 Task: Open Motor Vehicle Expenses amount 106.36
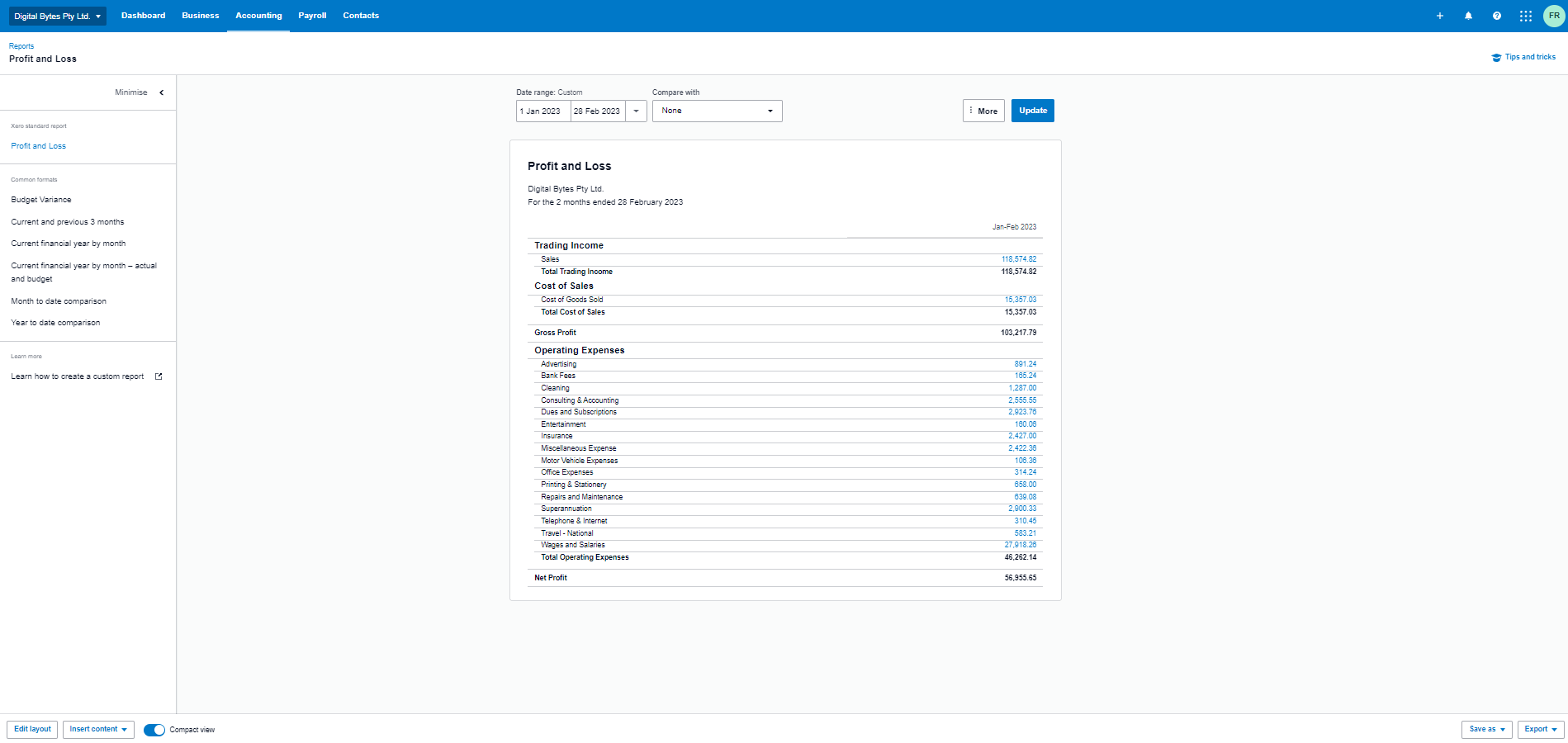(x=1026, y=461)
